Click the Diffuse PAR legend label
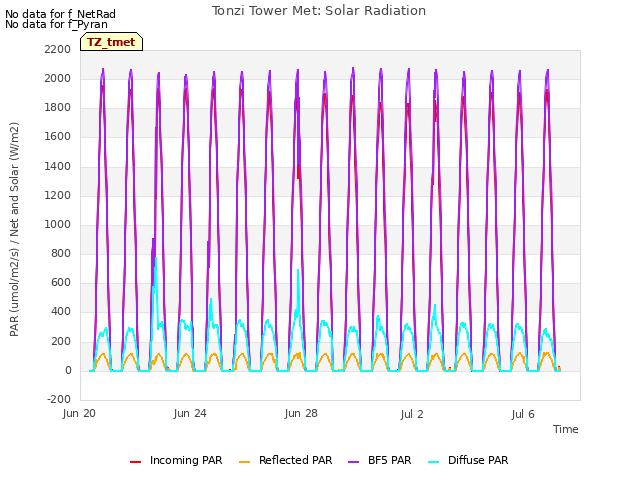The image size is (640, 480). 478,460
